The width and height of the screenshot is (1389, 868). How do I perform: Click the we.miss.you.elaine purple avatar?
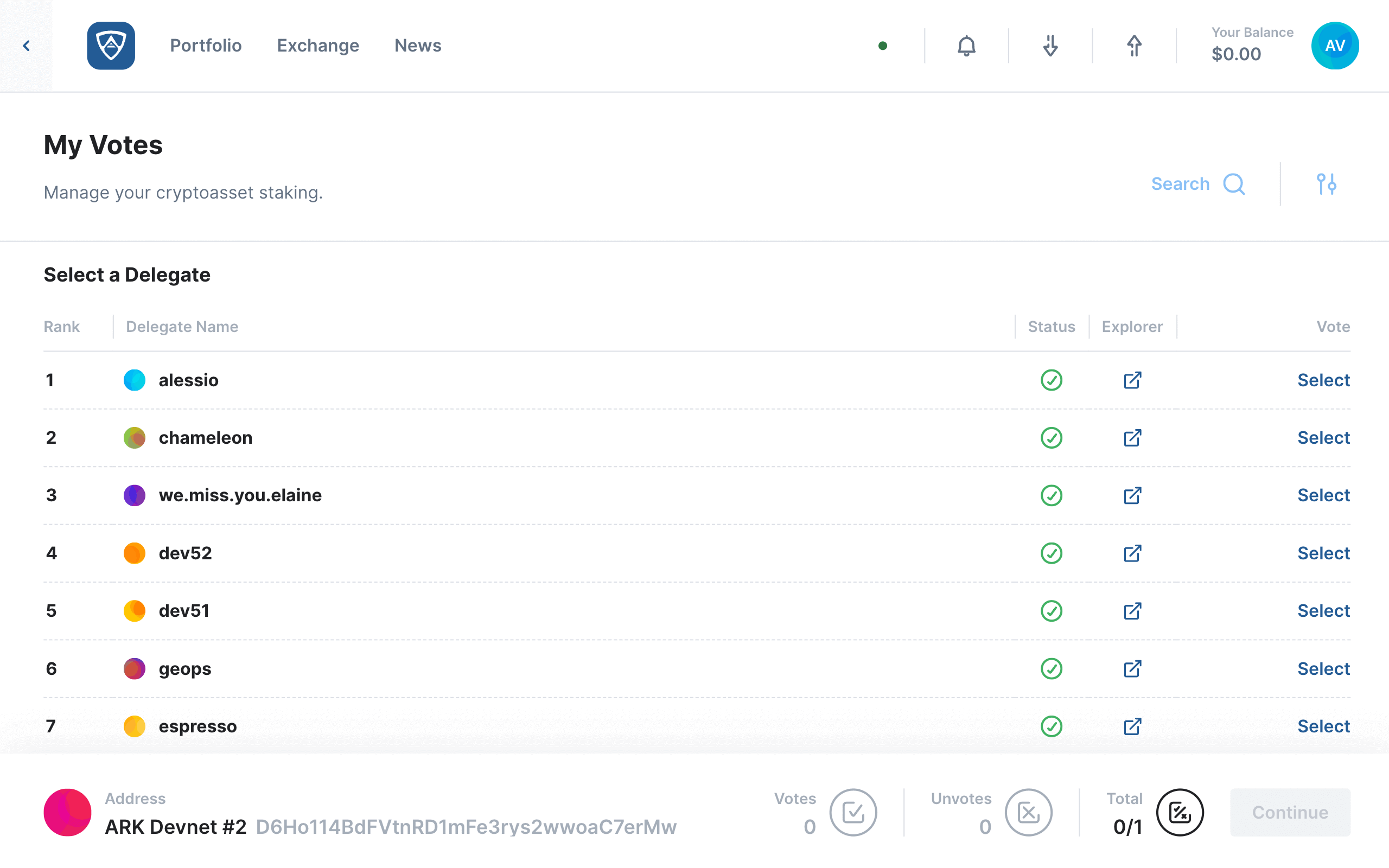[135, 495]
